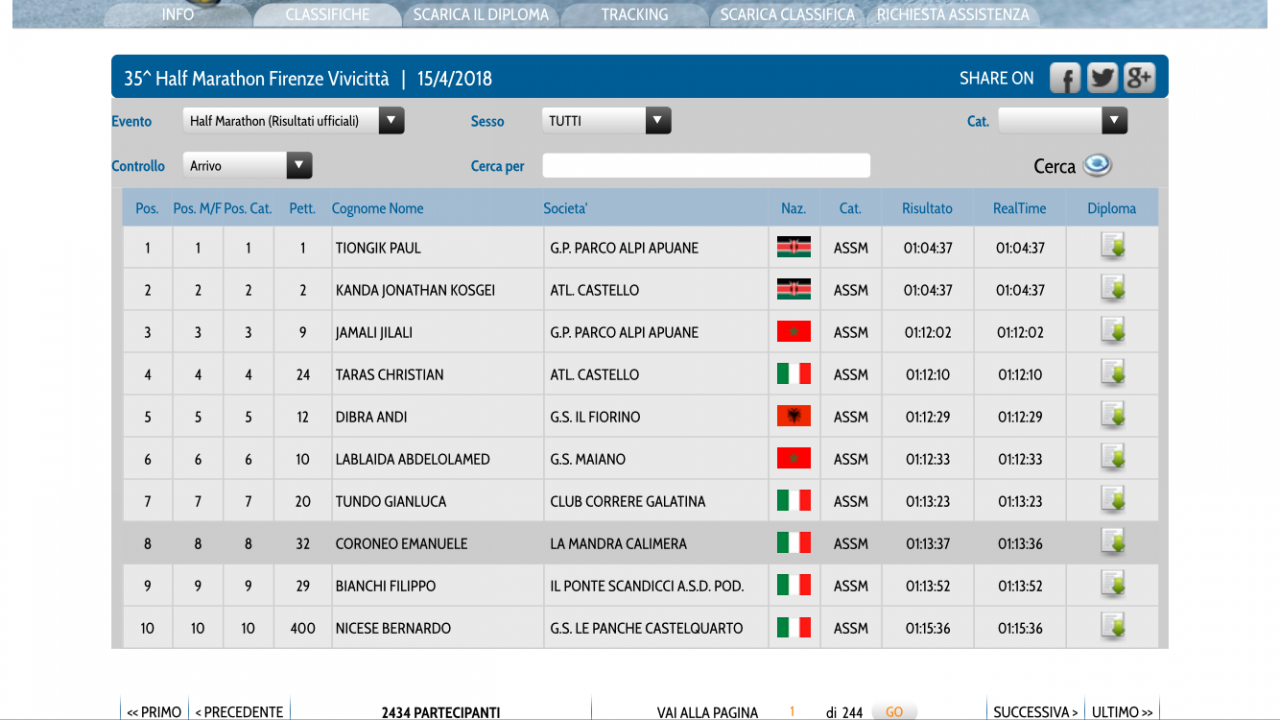Open the Sesso TUTTI dropdown
Viewport: 1280px width, 720px height.
pyautogui.click(x=607, y=121)
